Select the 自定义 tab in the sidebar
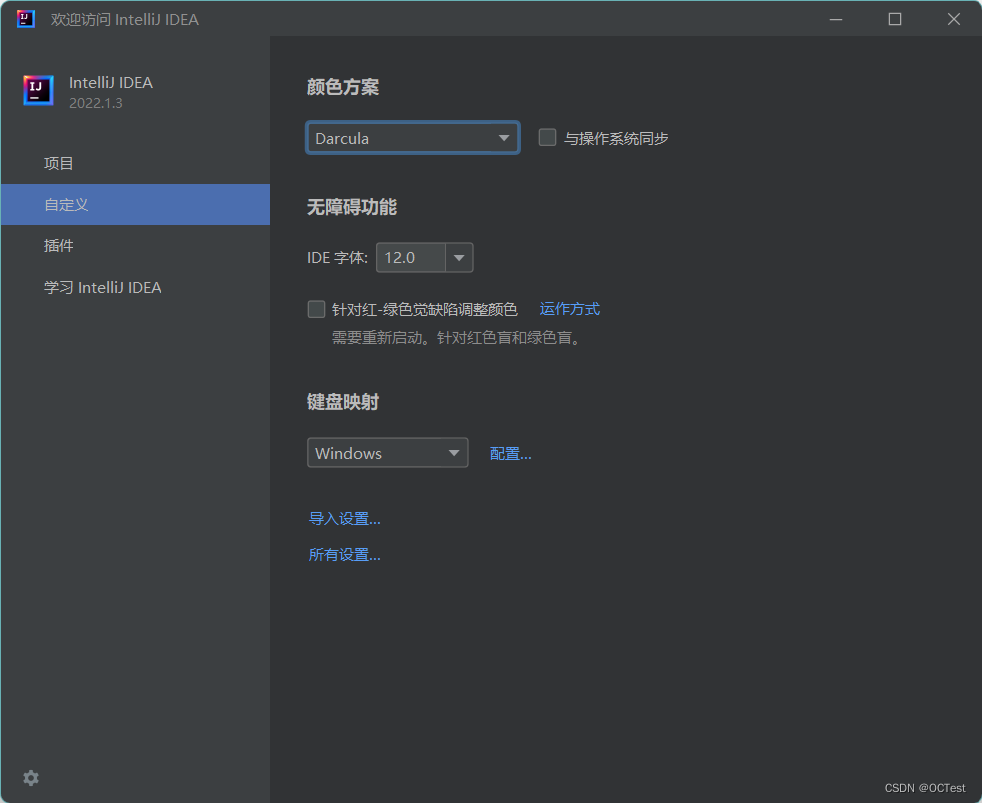This screenshot has width=982, height=803. 135,204
